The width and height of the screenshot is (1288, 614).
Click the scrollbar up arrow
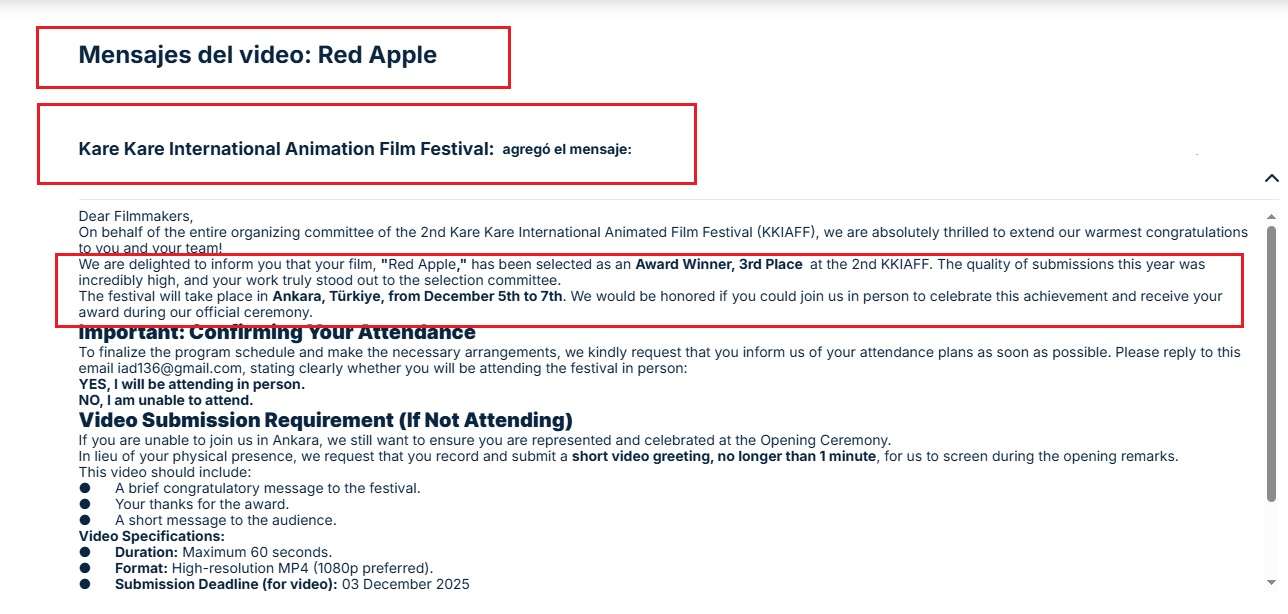pos(1272,216)
